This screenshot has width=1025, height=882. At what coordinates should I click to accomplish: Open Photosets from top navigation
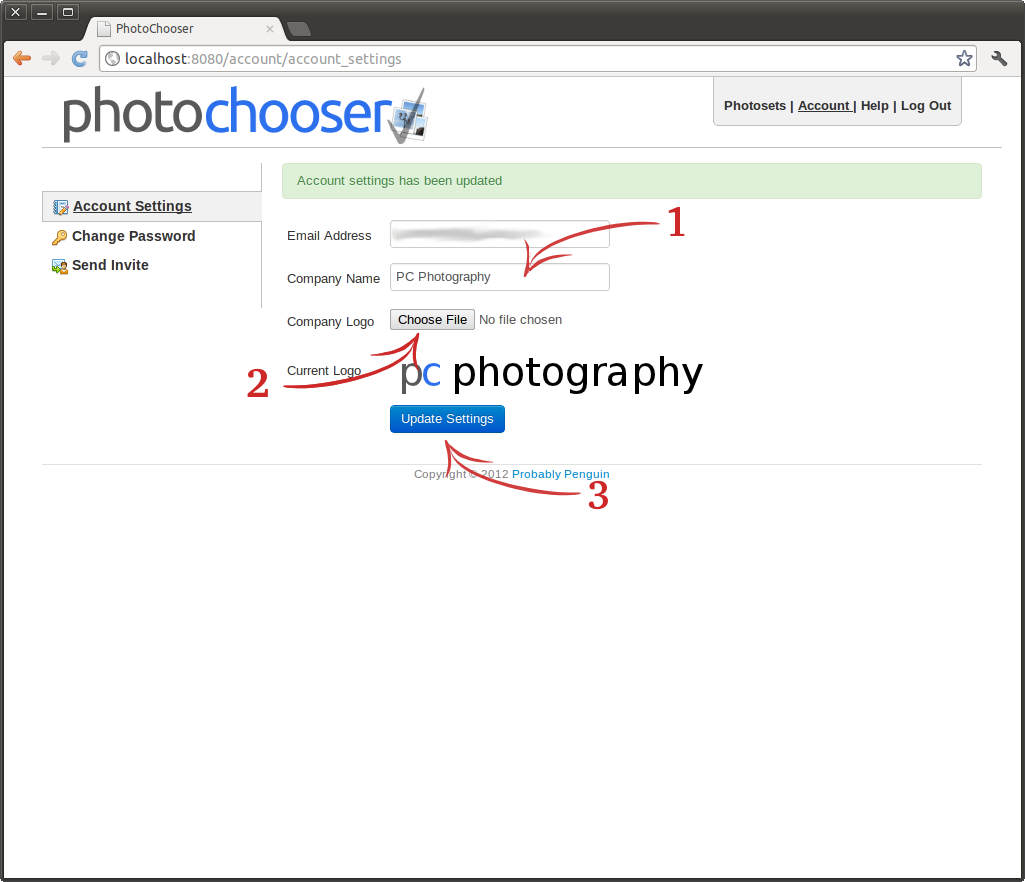pos(754,106)
